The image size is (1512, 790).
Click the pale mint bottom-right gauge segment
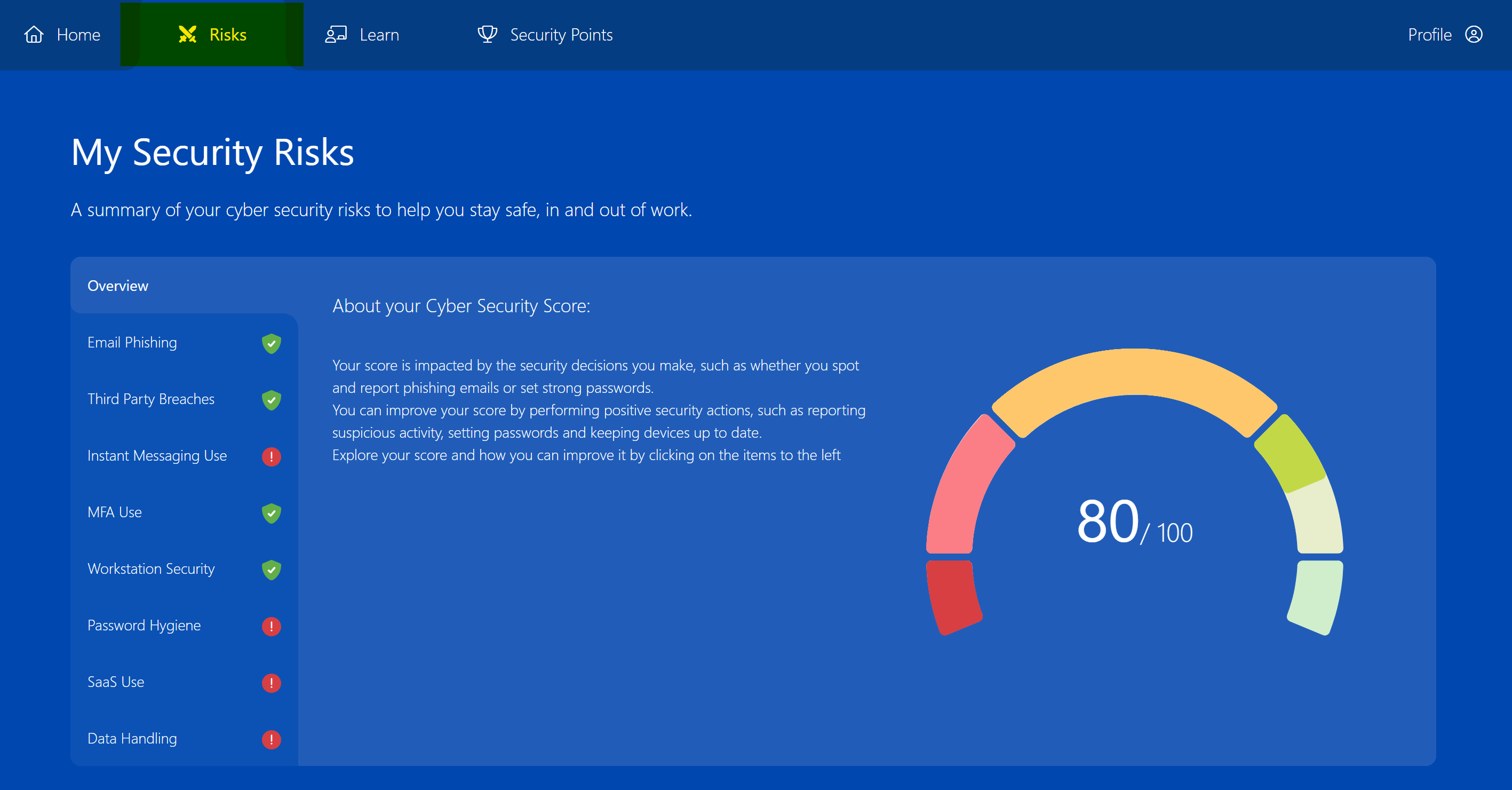pyautogui.click(x=1318, y=596)
